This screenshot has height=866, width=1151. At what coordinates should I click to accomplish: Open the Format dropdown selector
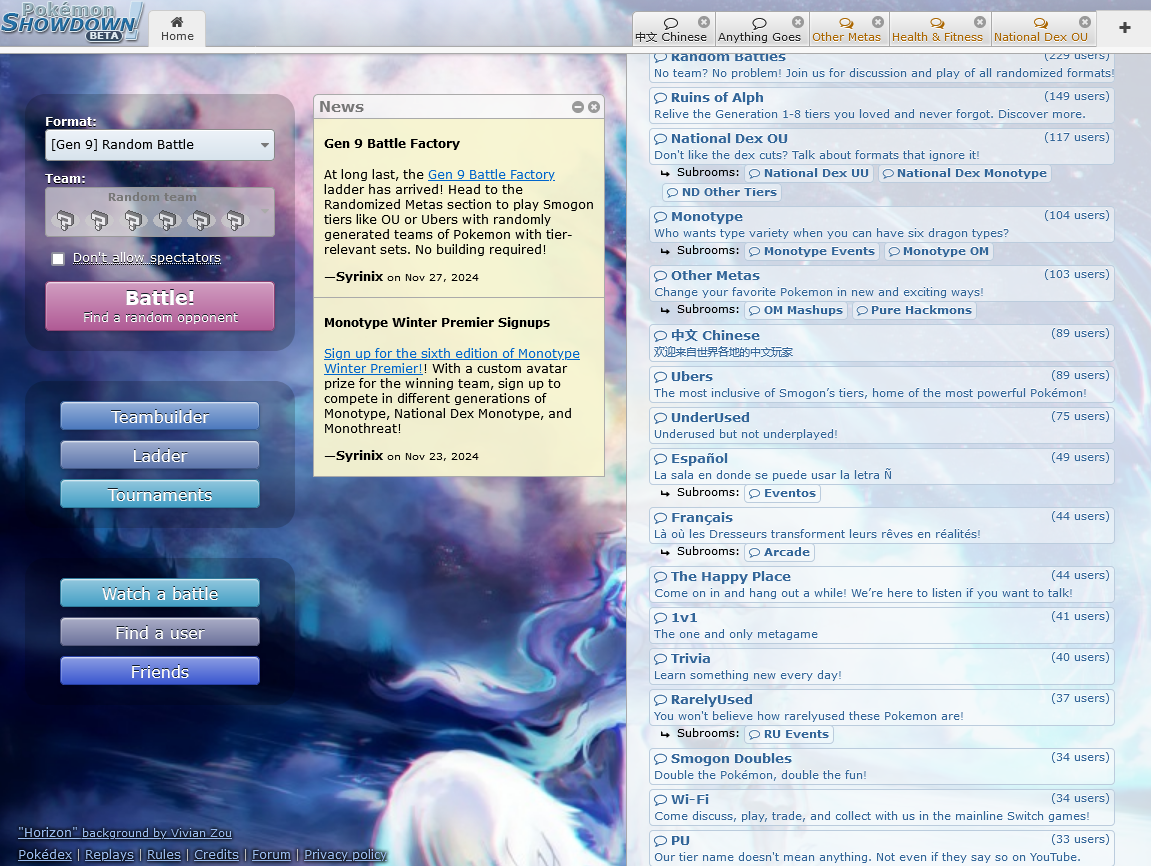point(160,145)
